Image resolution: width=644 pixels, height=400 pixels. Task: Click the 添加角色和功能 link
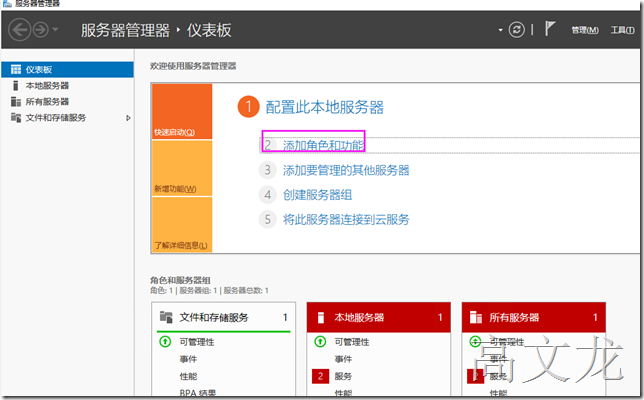[x=323, y=145]
